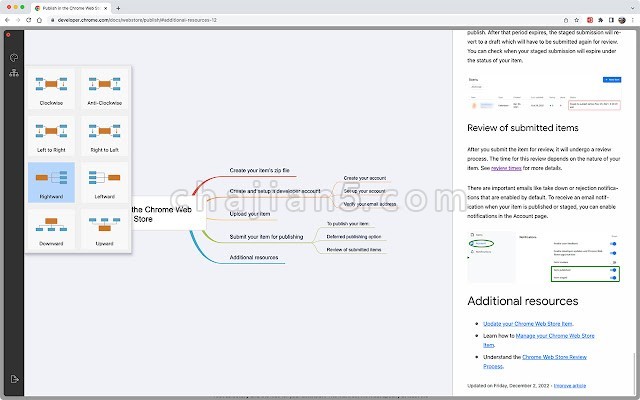Image resolution: width=640 pixels, height=400 pixels.
Task: Select the Right to Left layout
Action: [x=104, y=136]
